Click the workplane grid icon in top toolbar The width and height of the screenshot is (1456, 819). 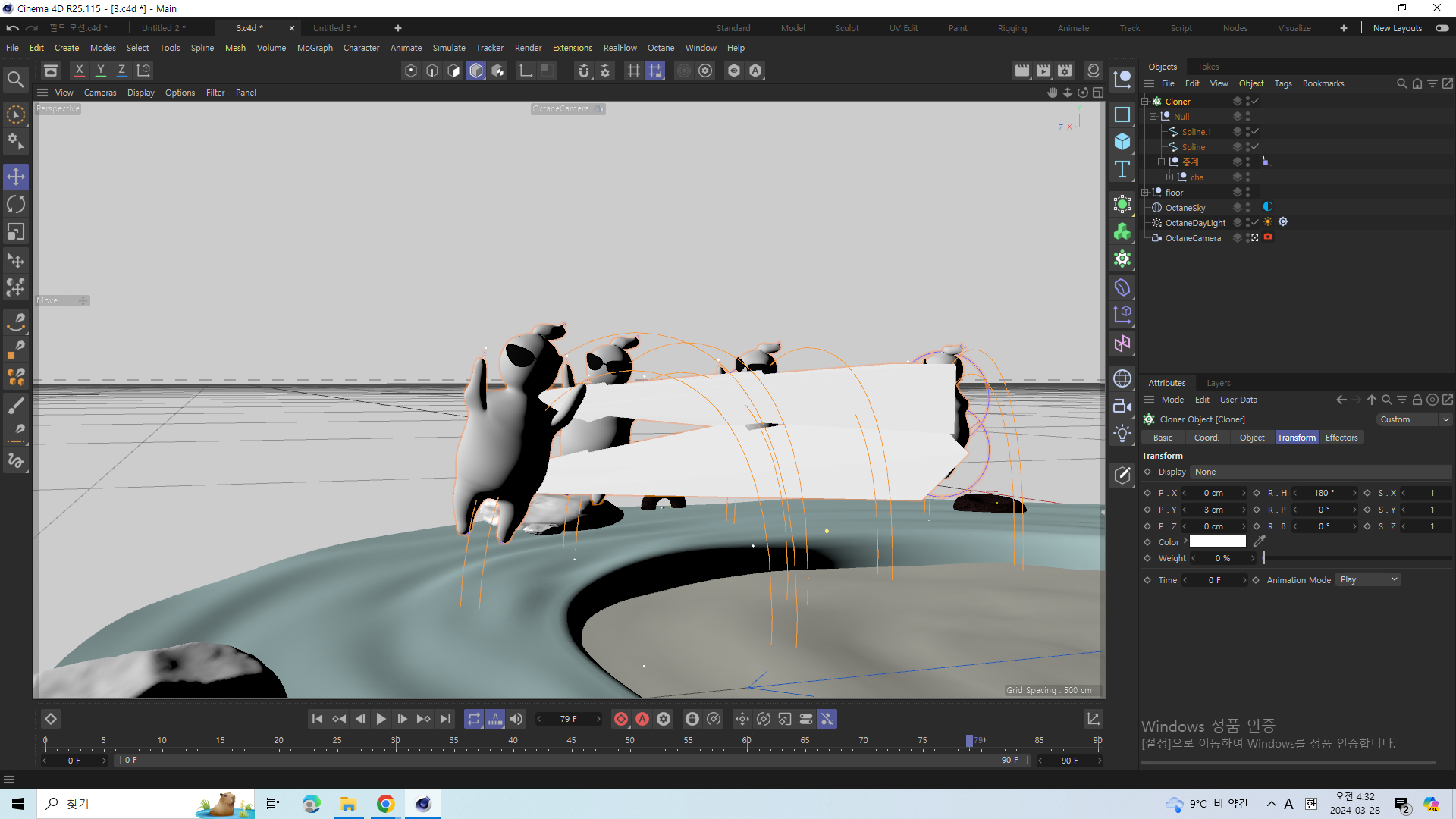click(x=634, y=71)
